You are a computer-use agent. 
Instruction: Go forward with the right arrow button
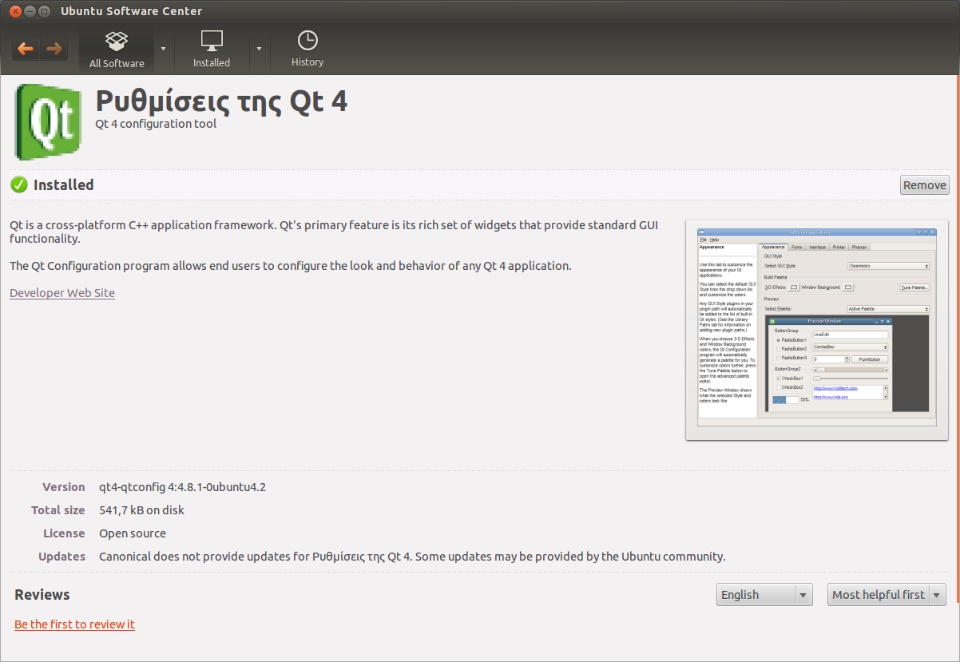54,49
